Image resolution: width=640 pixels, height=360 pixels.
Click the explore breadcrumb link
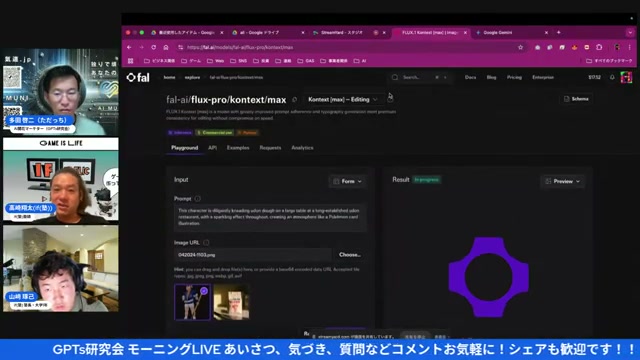point(192,77)
